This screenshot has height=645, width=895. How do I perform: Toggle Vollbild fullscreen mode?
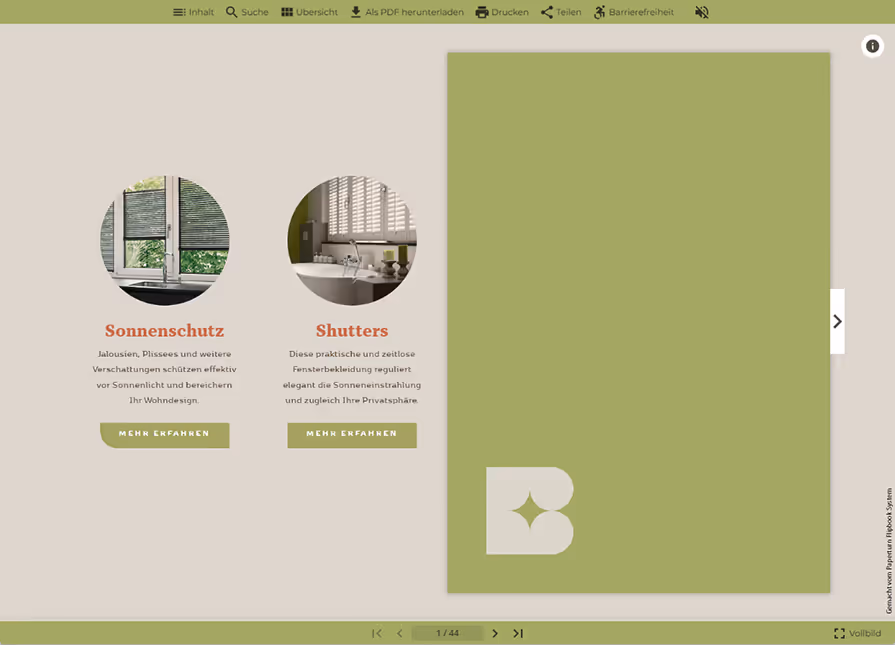point(857,633)
